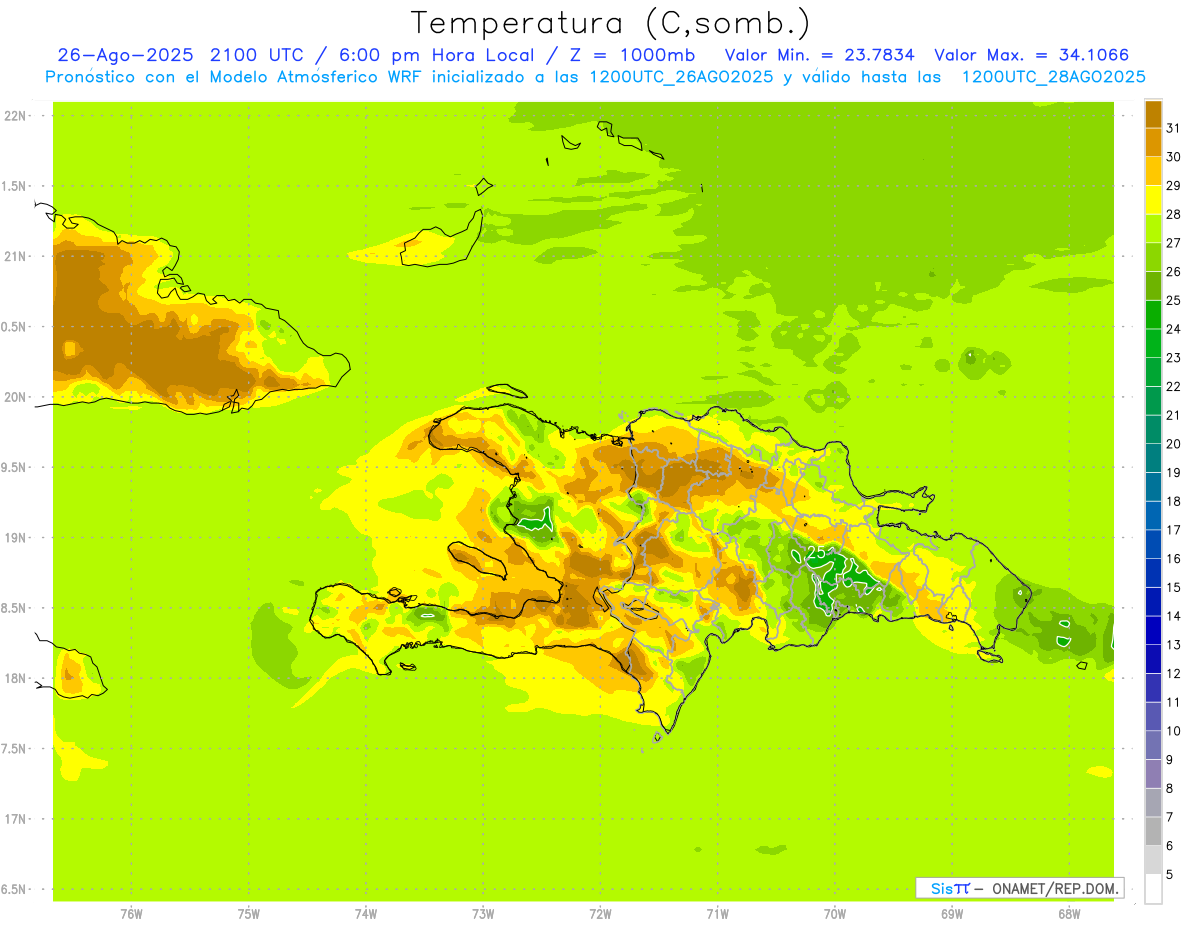Pick the brown swatch above 31 on color bar
The height and width of the screenshot is (927, 1200).
click(x=1153, y=114)
